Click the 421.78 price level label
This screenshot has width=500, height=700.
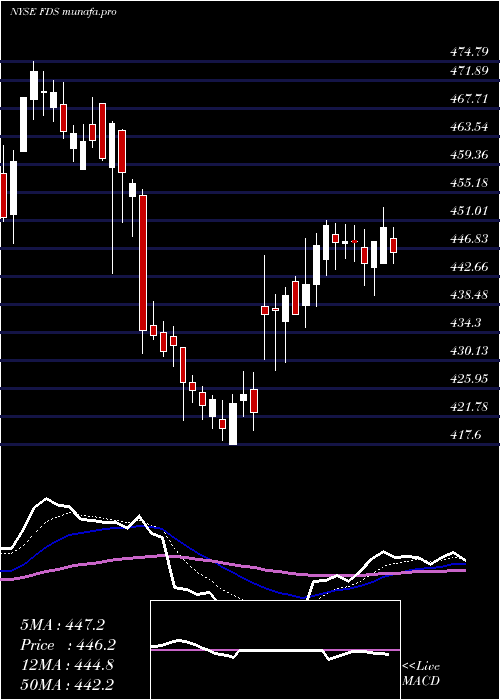point(469,407)
